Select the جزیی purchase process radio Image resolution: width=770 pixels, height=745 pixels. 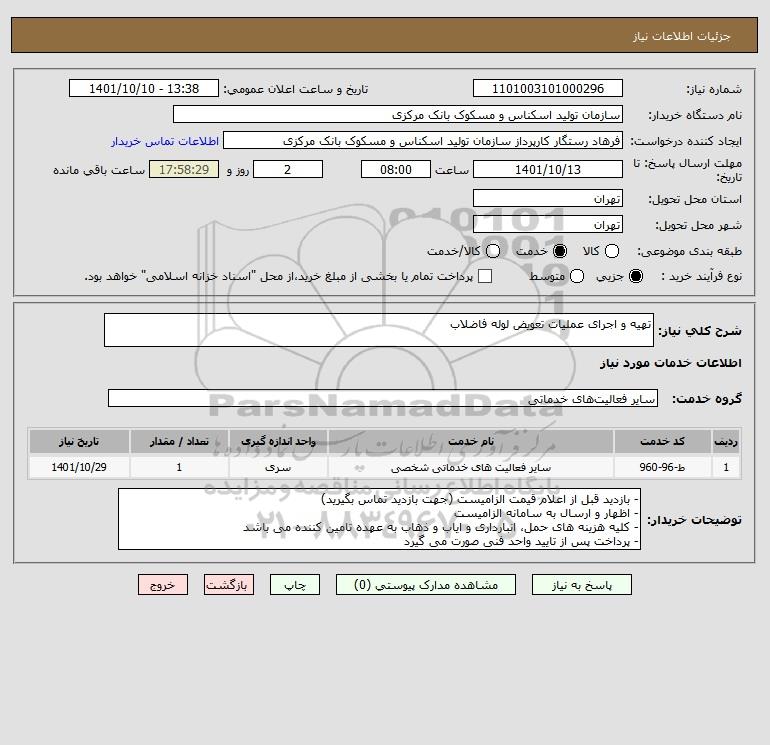click(x=636, y=276)
